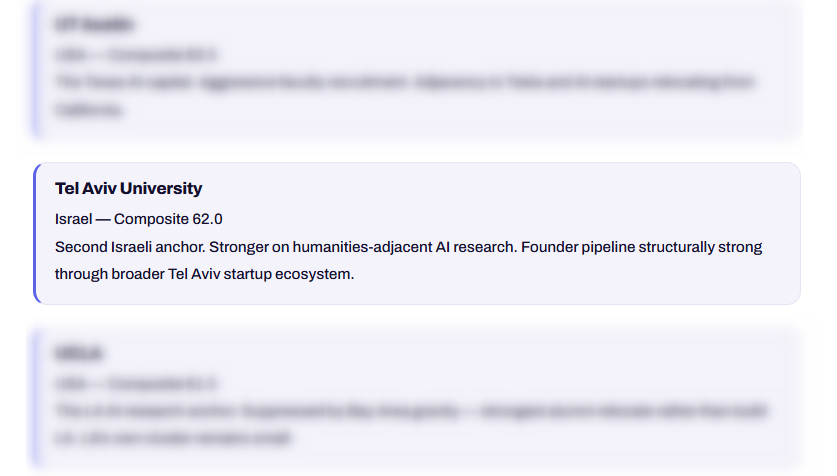Click the blurred description in the last card
837x476 pixels.
click(x=411, y=424)
